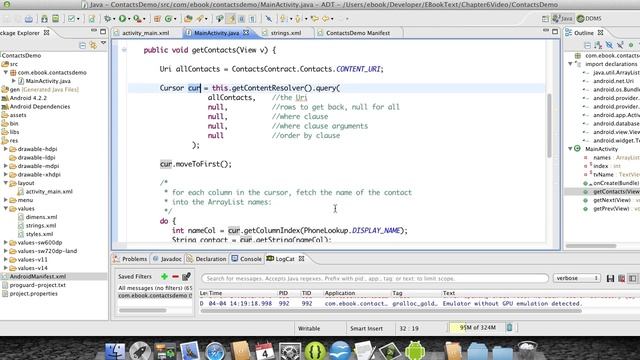Clear the LogCat log icon
640x360 pixels.
point(622,278)
